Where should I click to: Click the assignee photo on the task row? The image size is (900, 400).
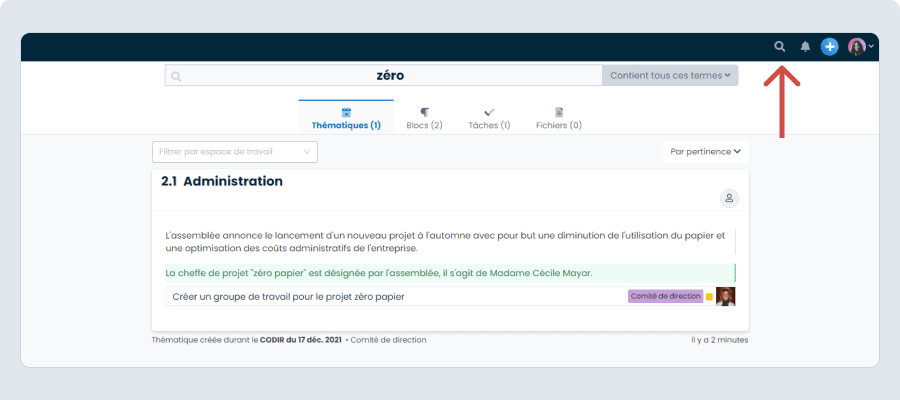726,296
